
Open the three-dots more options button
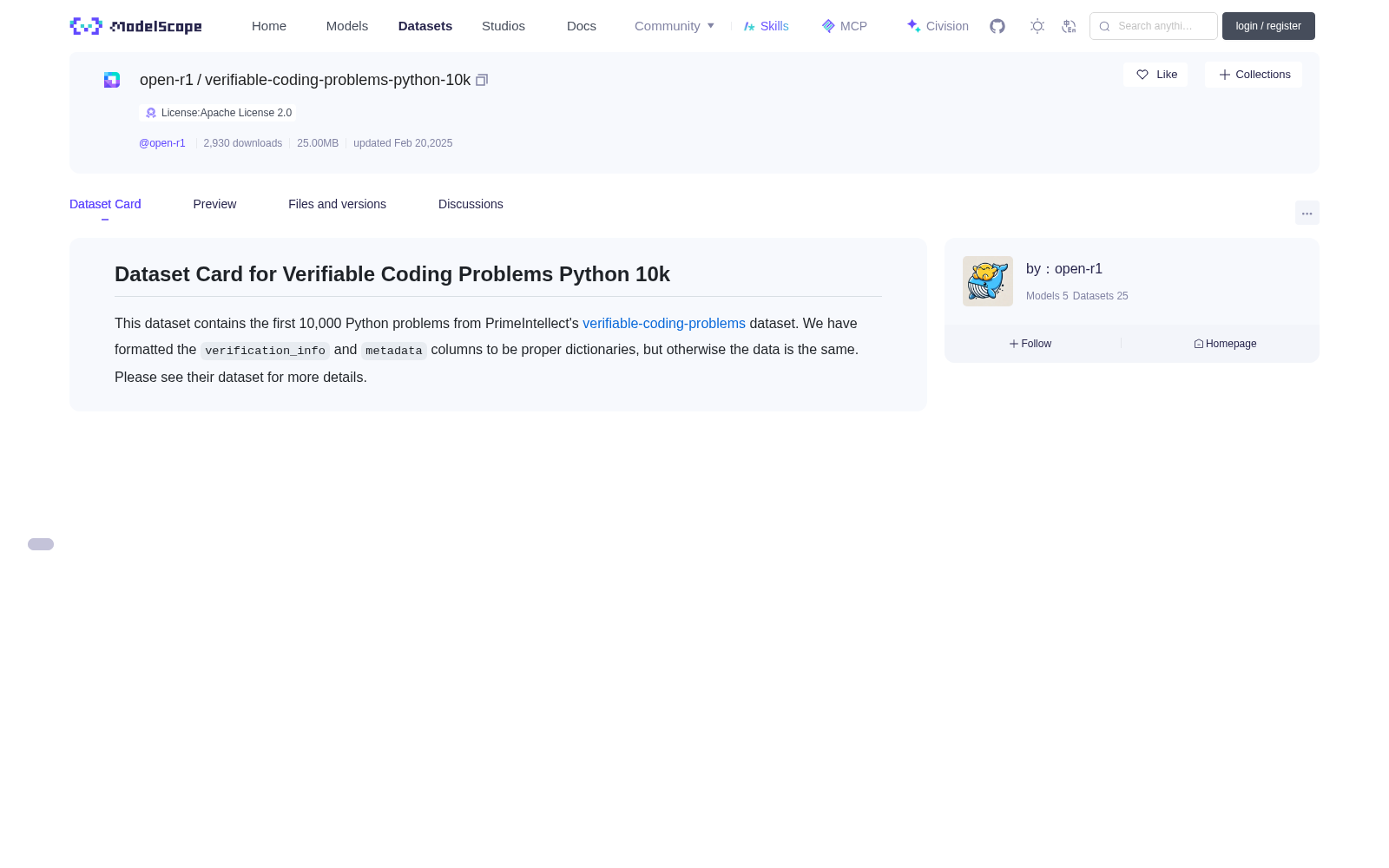click(x=1307, y=213)
